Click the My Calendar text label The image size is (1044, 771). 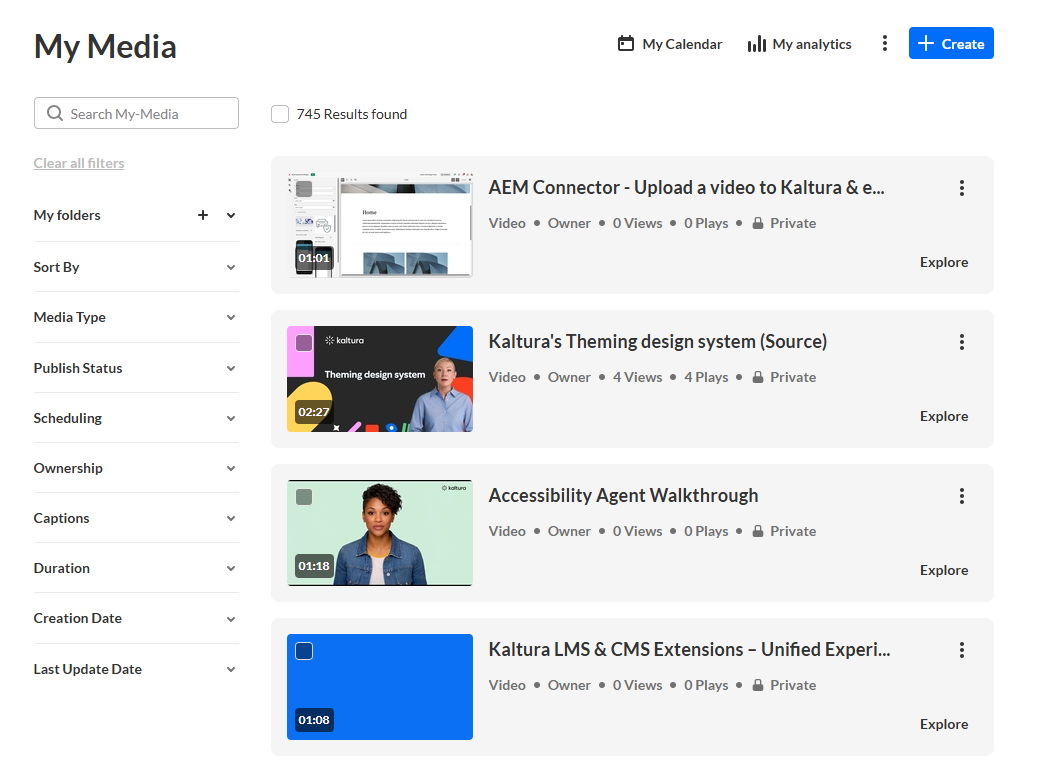(682, 44)
